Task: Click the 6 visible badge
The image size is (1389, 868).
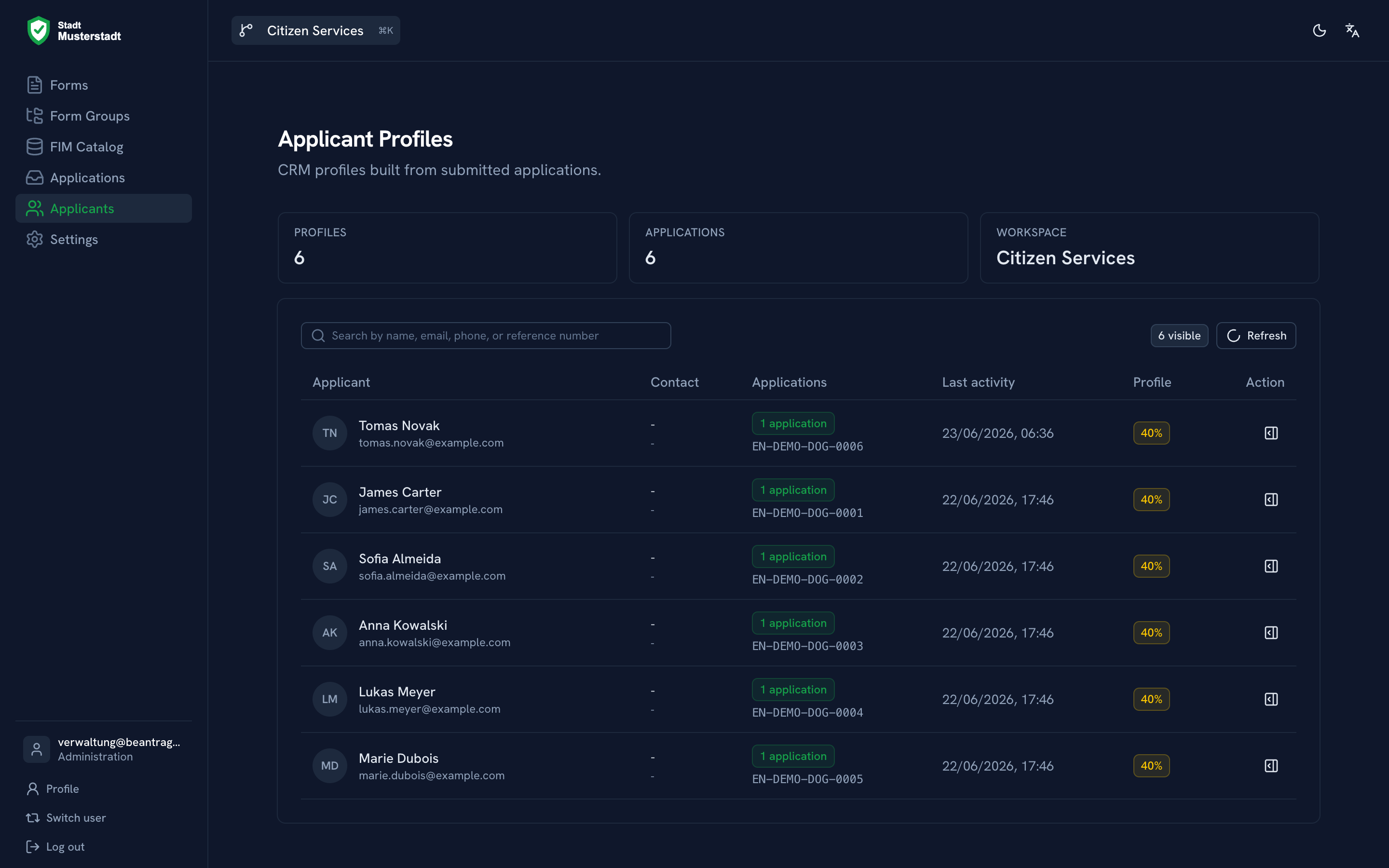Action: [x=1179, y=335]
